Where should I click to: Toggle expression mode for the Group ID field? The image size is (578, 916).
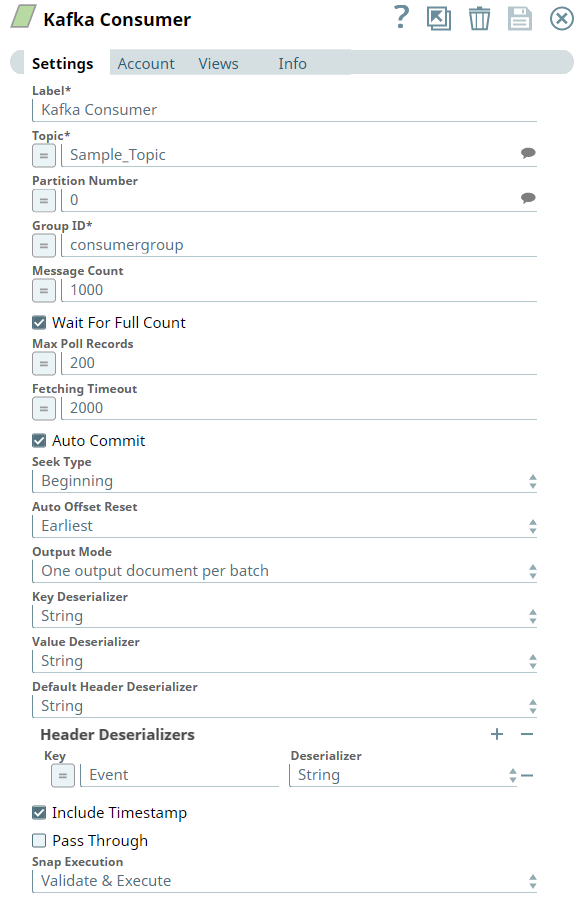pos(42,245)
